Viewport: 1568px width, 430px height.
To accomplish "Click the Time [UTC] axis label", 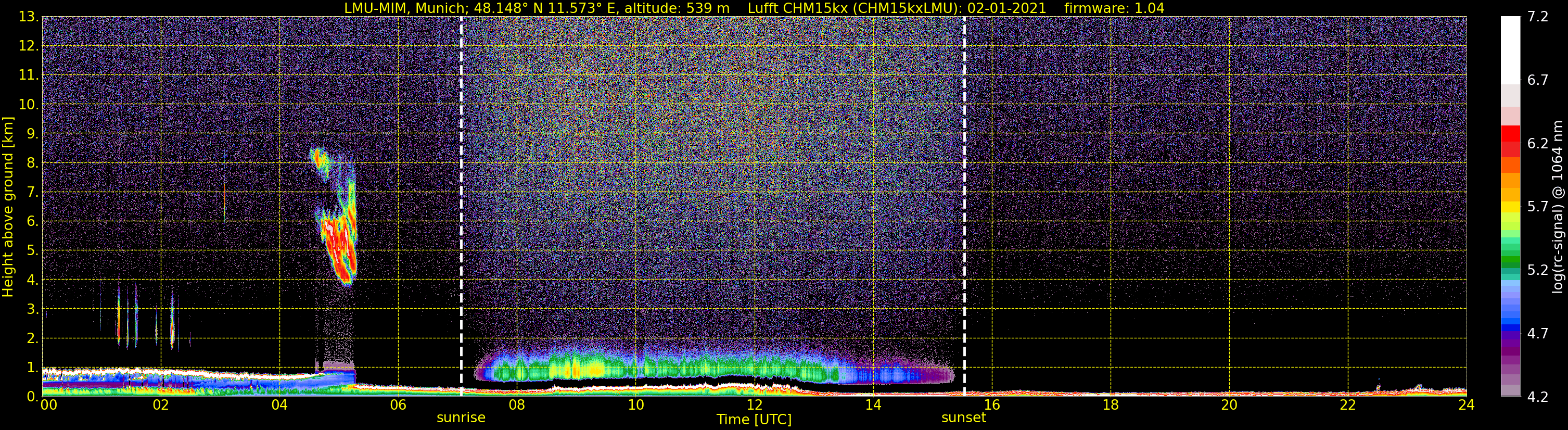I will point(754,420).
